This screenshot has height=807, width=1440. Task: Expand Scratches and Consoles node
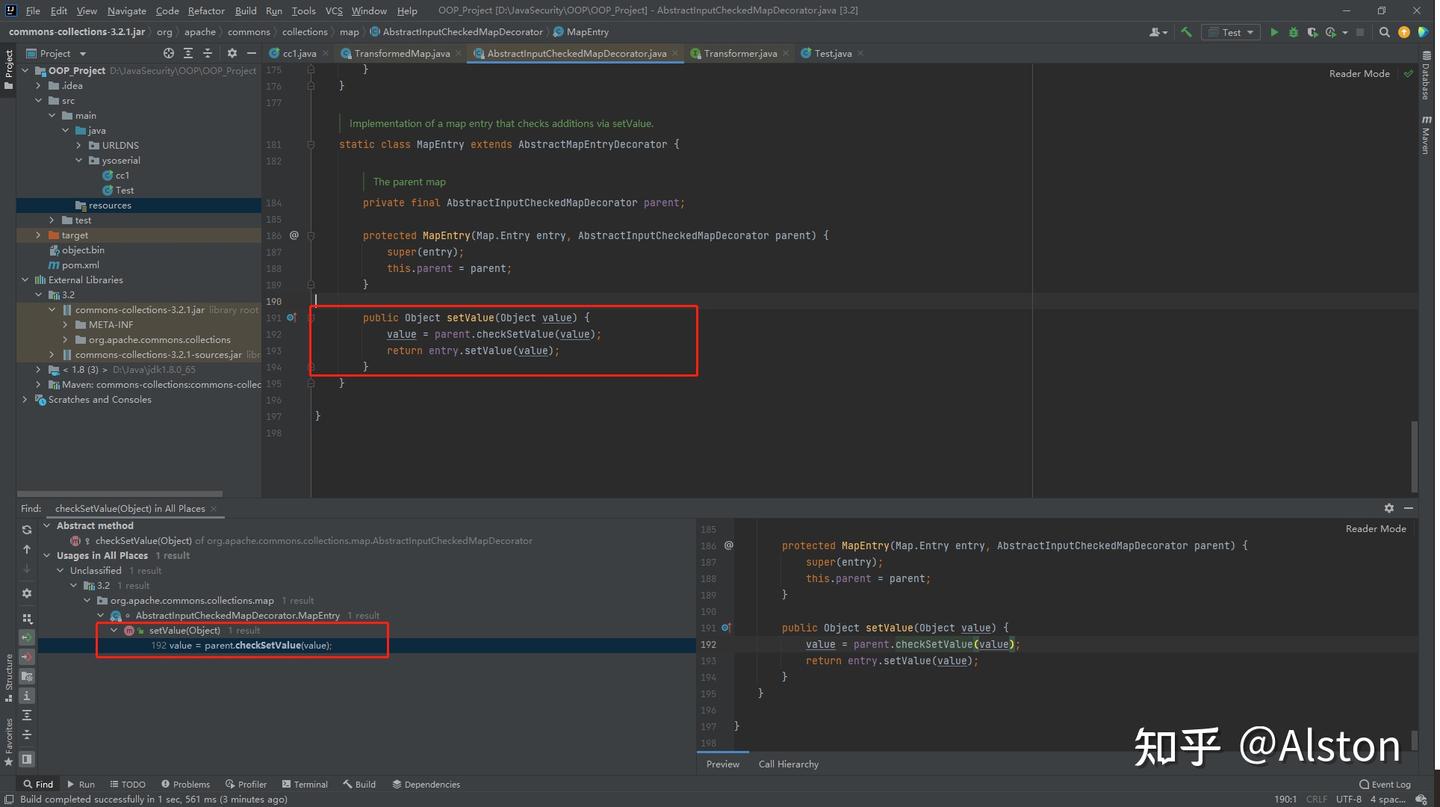pyautogui.click(x=25, y=400)
